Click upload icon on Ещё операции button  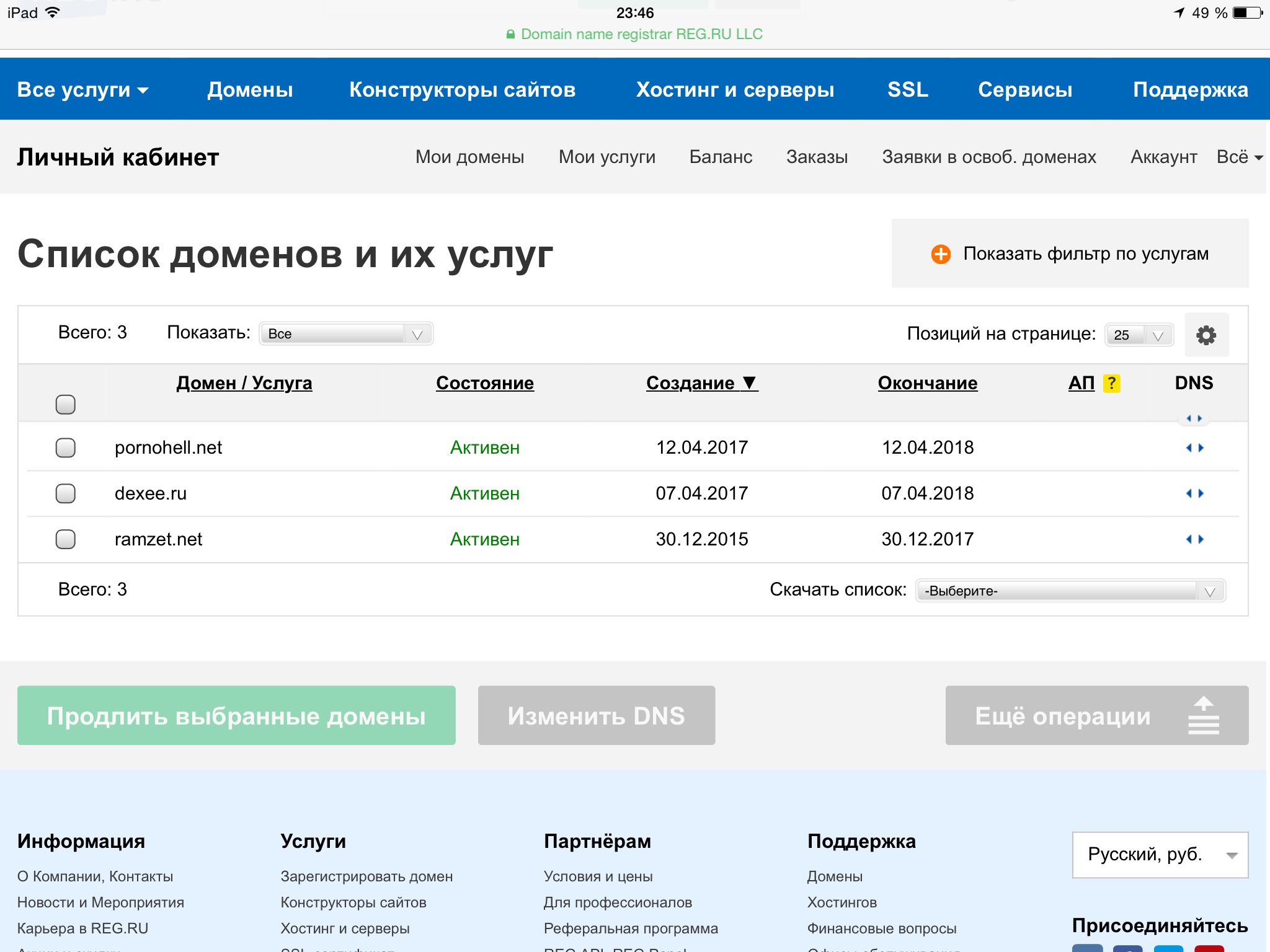tap(1203, 716)
